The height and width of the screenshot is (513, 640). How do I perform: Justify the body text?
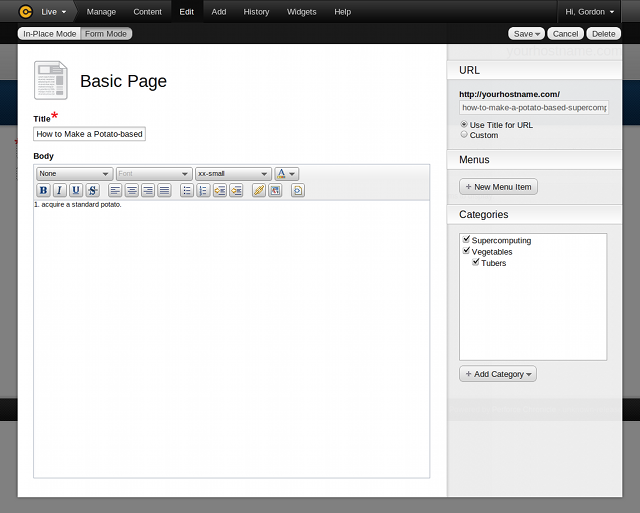coord(164,190)
